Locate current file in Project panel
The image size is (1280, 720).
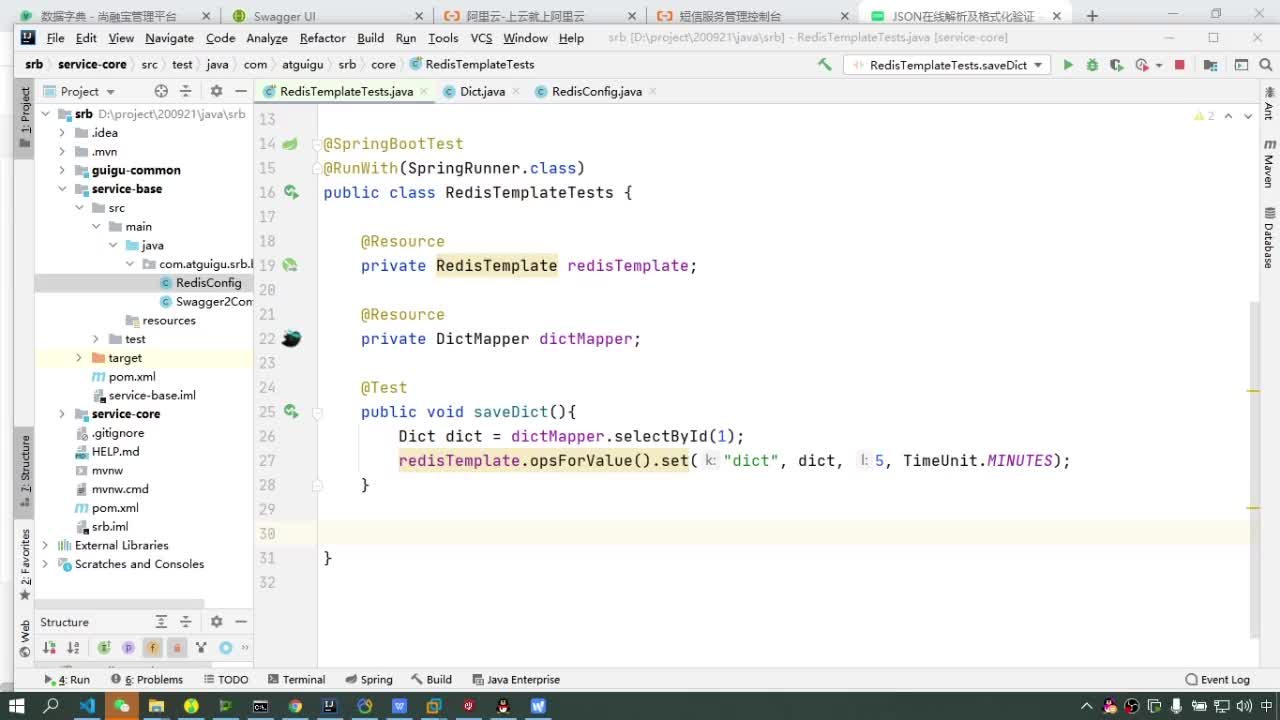click(x=161, y=91)
